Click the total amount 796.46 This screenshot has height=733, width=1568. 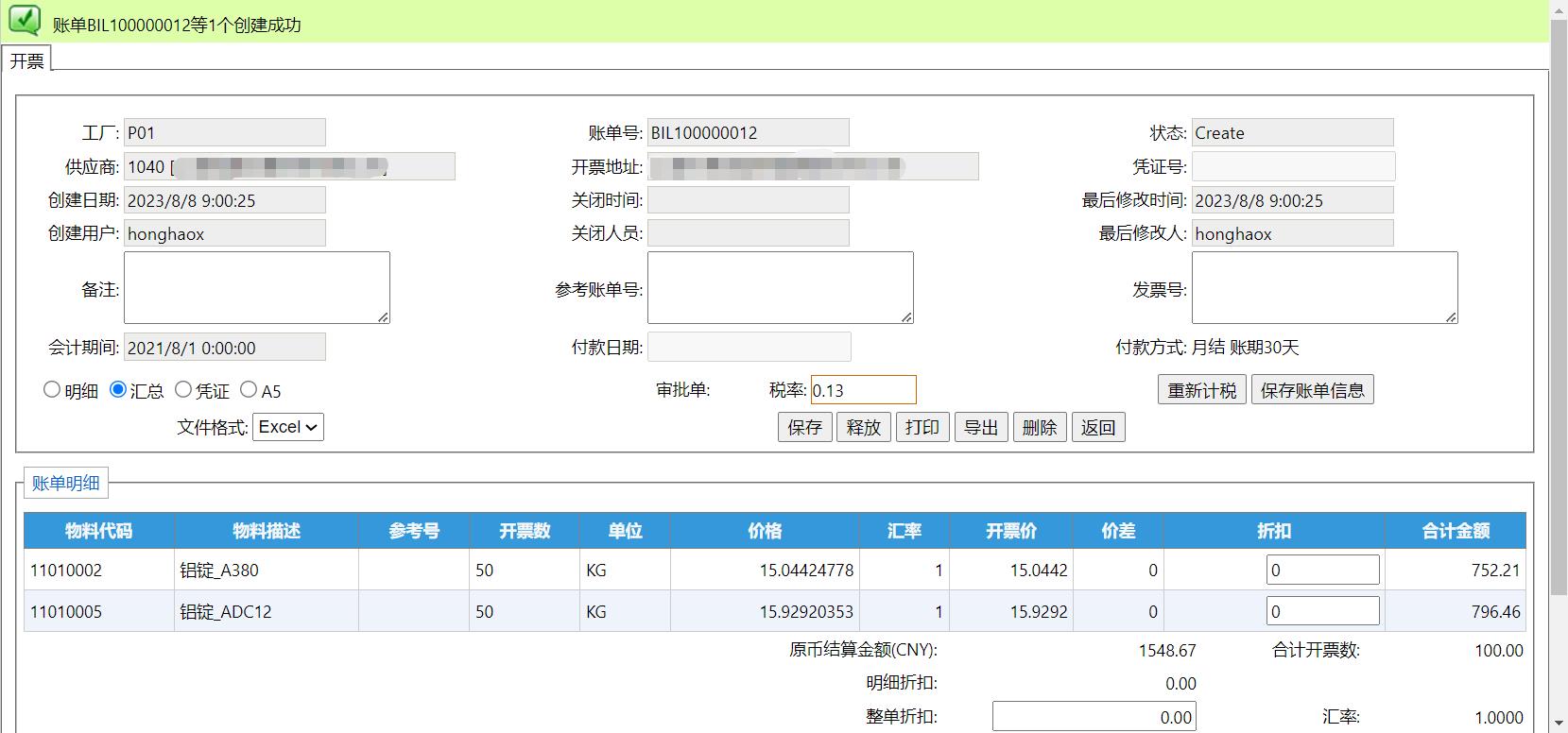coord(1495,612)
